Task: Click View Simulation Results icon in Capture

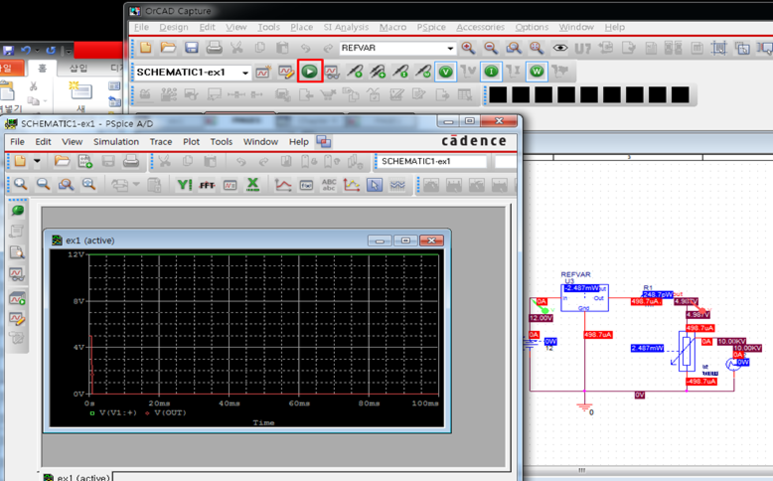Action: [x=332, y=72]
